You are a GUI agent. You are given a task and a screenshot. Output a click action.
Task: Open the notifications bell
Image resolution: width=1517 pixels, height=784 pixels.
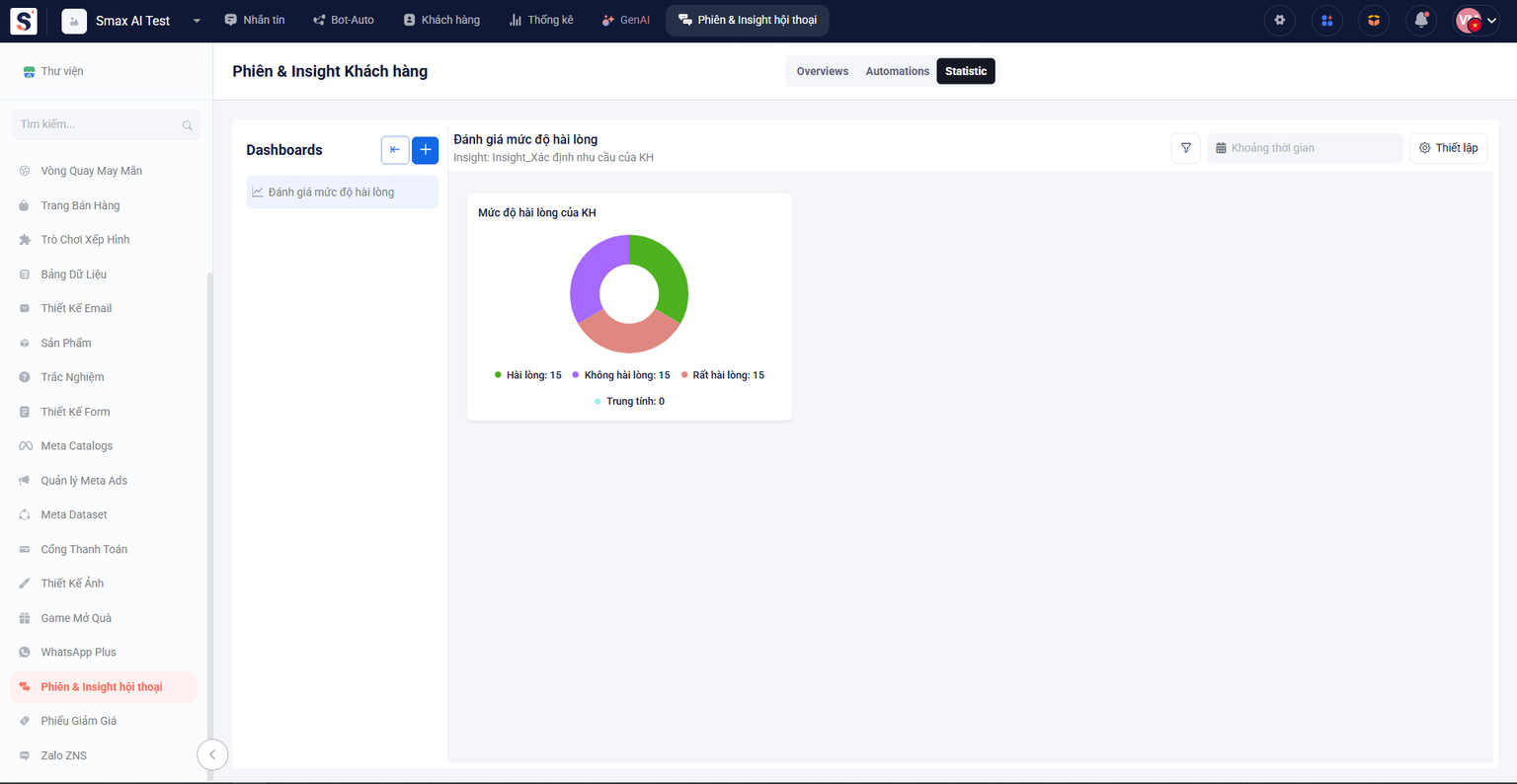pos(1421,21)
